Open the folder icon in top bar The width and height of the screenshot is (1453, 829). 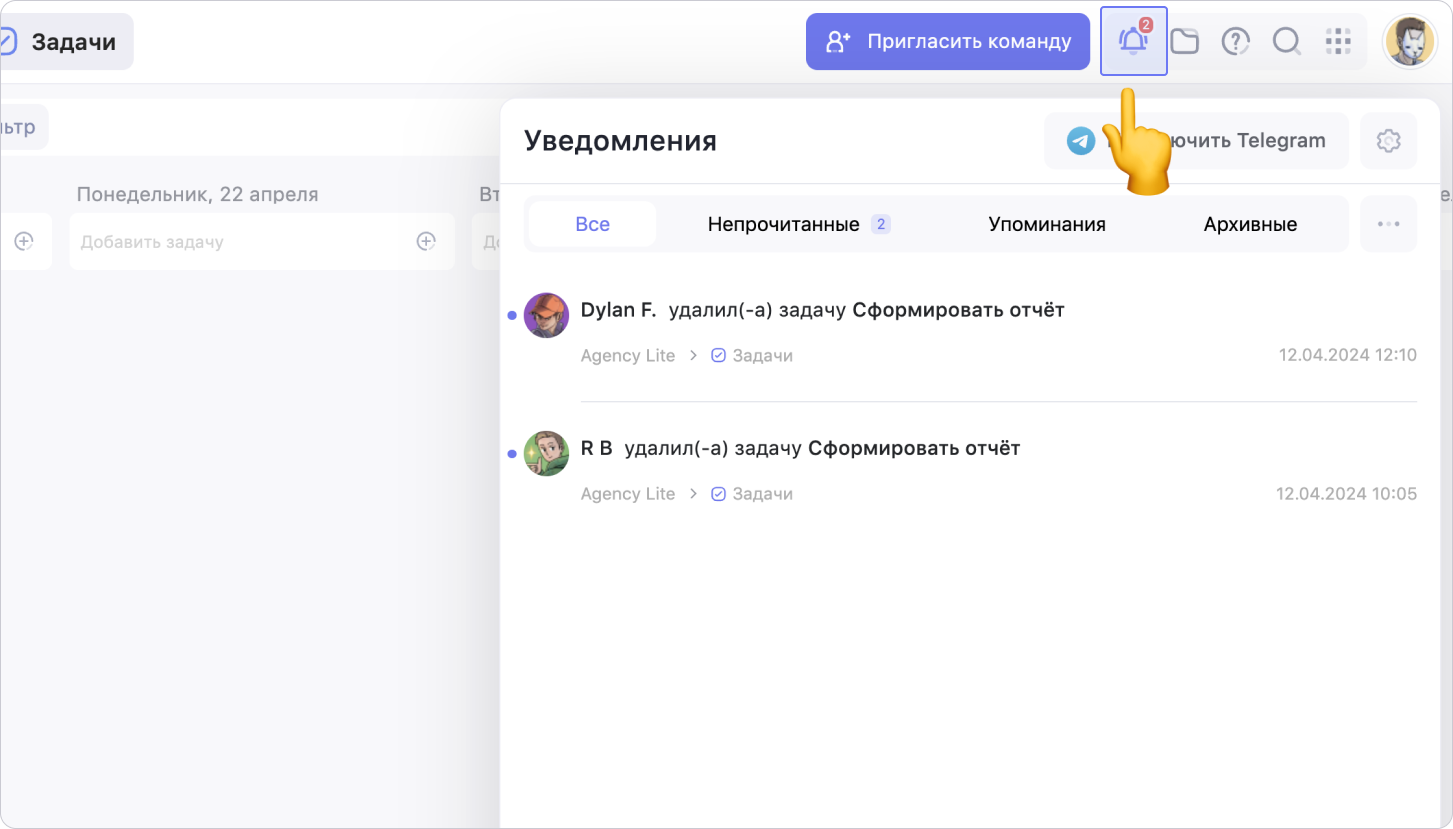point(1185,41)
